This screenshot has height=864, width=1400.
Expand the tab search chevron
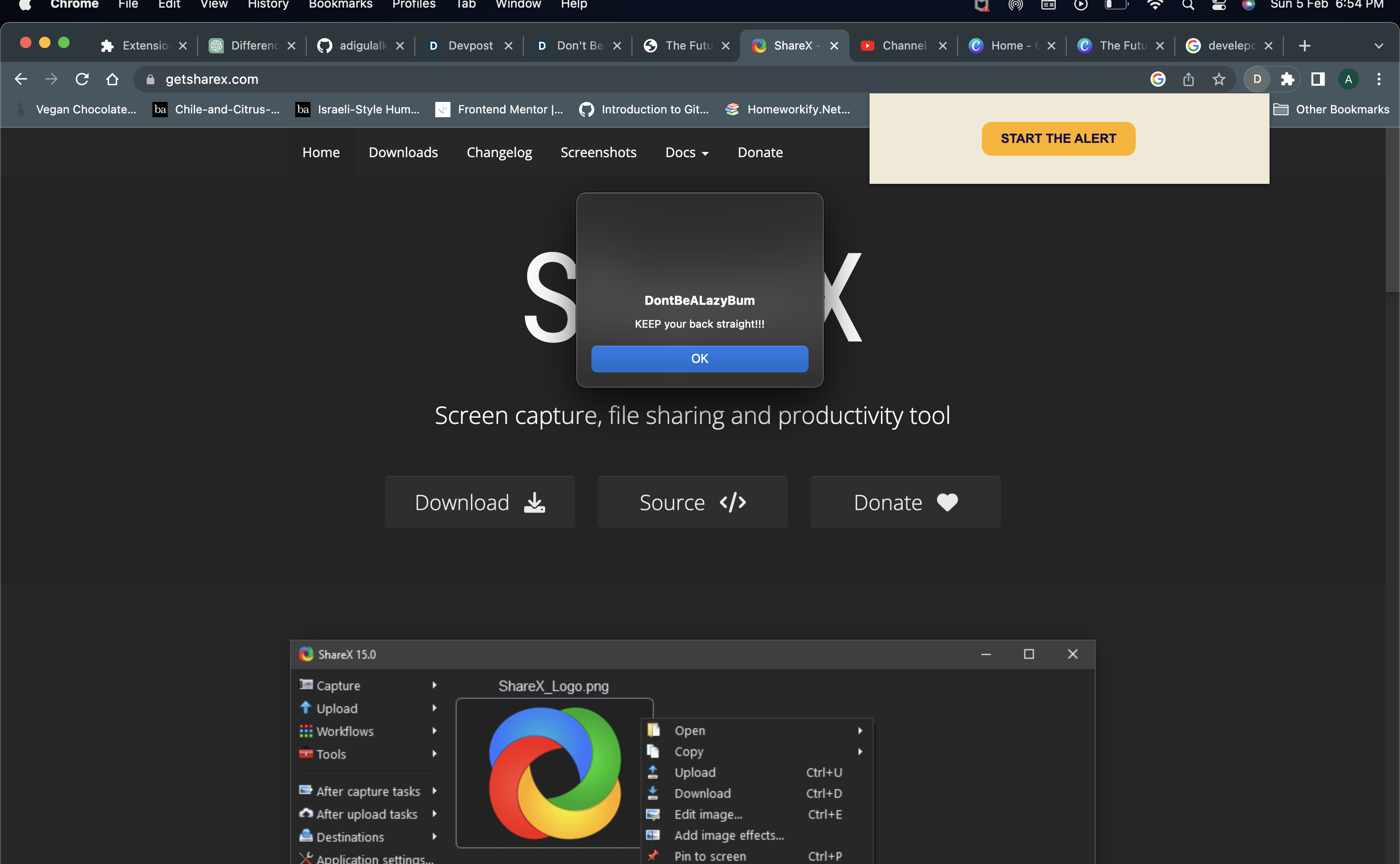coord(1379,46)
